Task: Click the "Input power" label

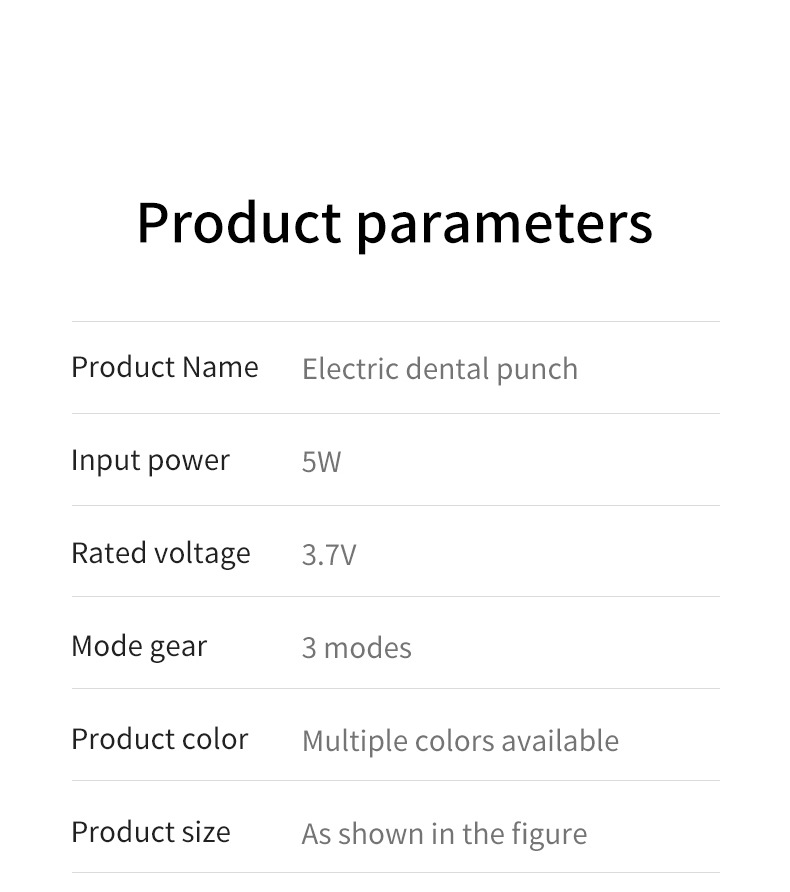Action: pyautogui.click(x=150, y=461)
